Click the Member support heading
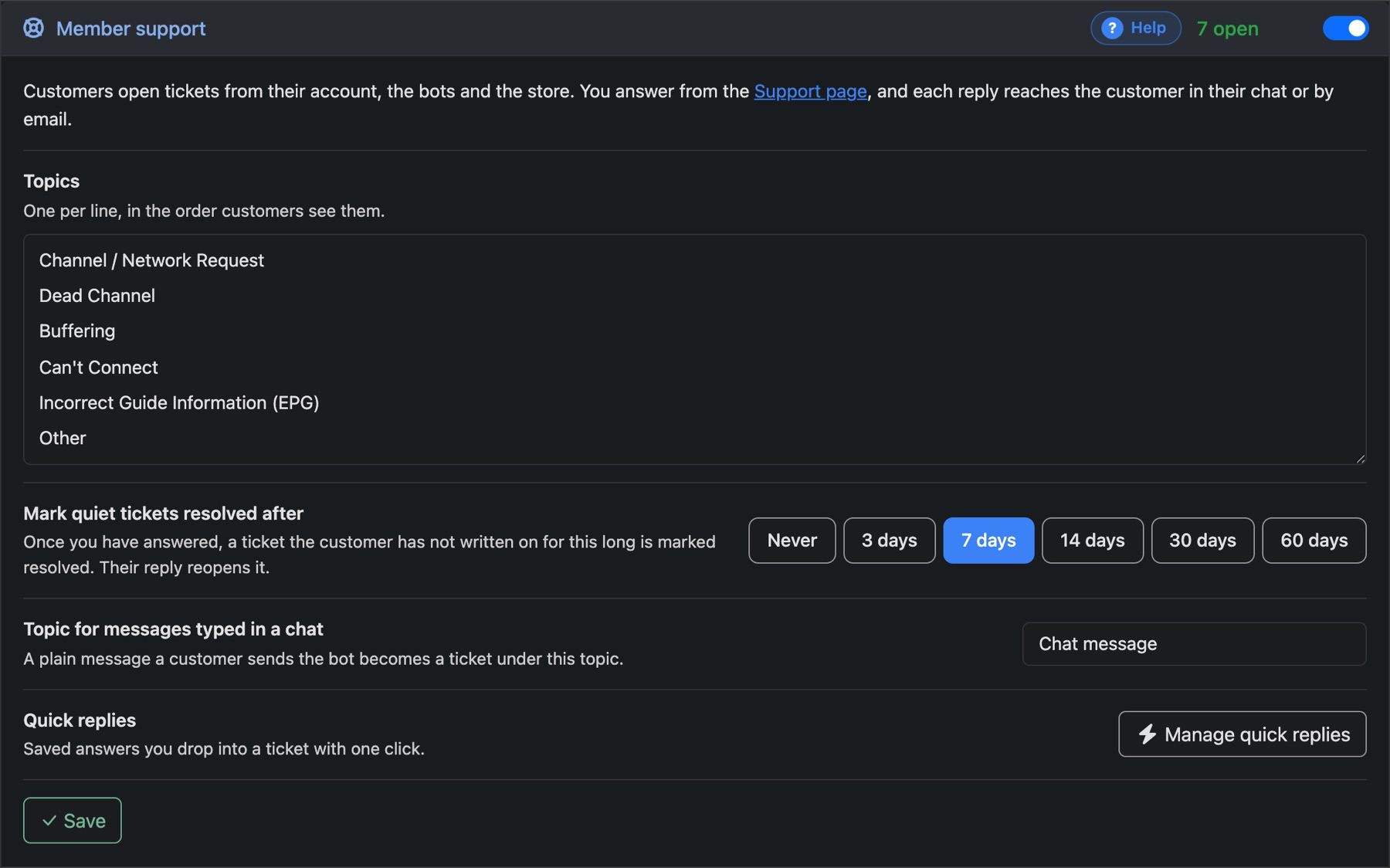This screenshot has width=1390, height=868. point(131,29)
